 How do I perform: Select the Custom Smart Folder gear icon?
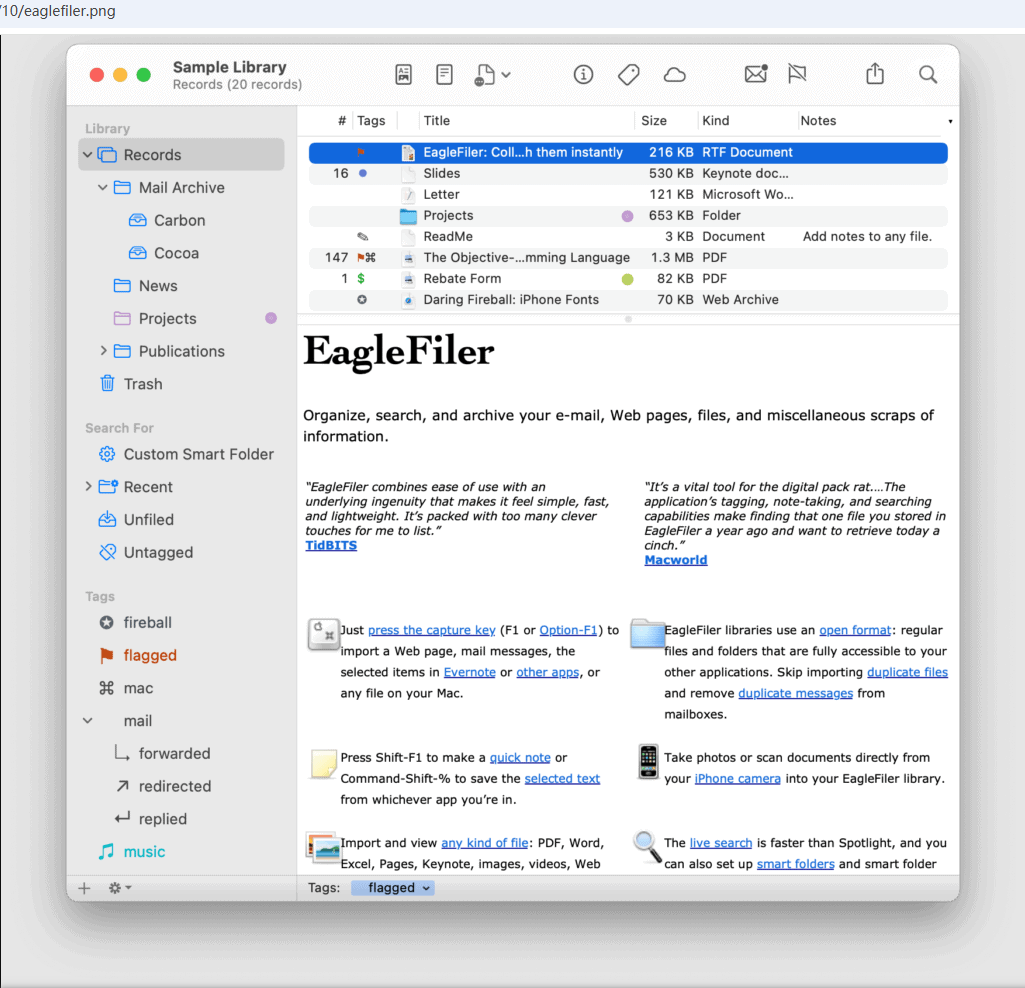point(107,454)
